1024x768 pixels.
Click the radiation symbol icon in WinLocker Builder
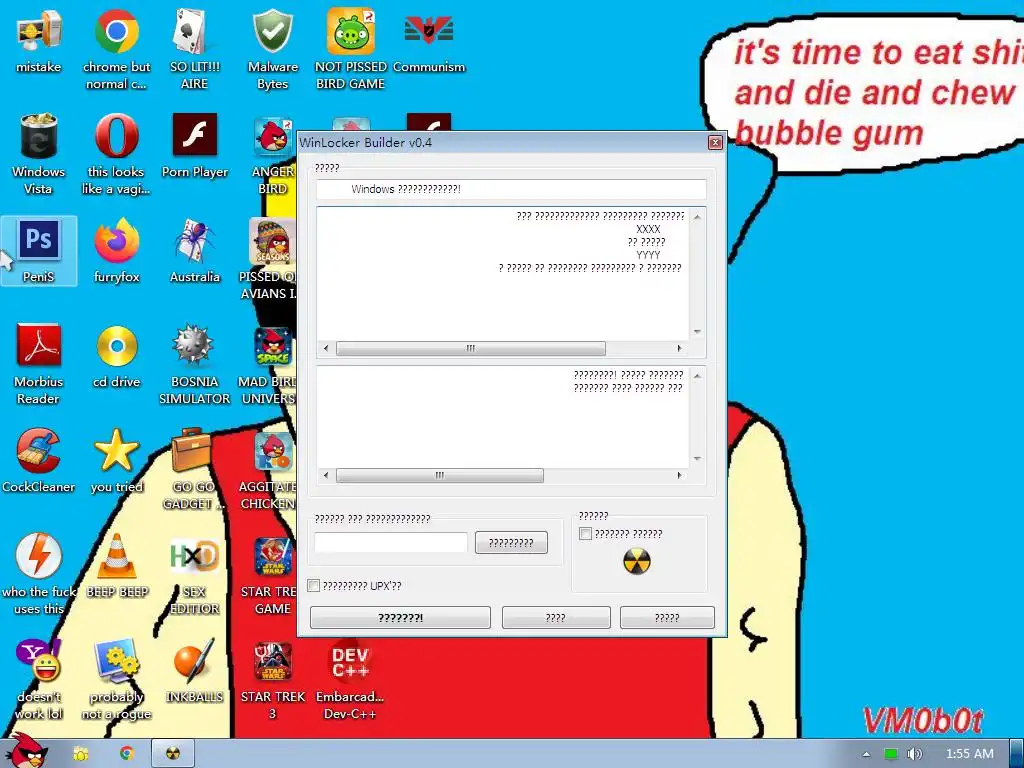(637, 561)
